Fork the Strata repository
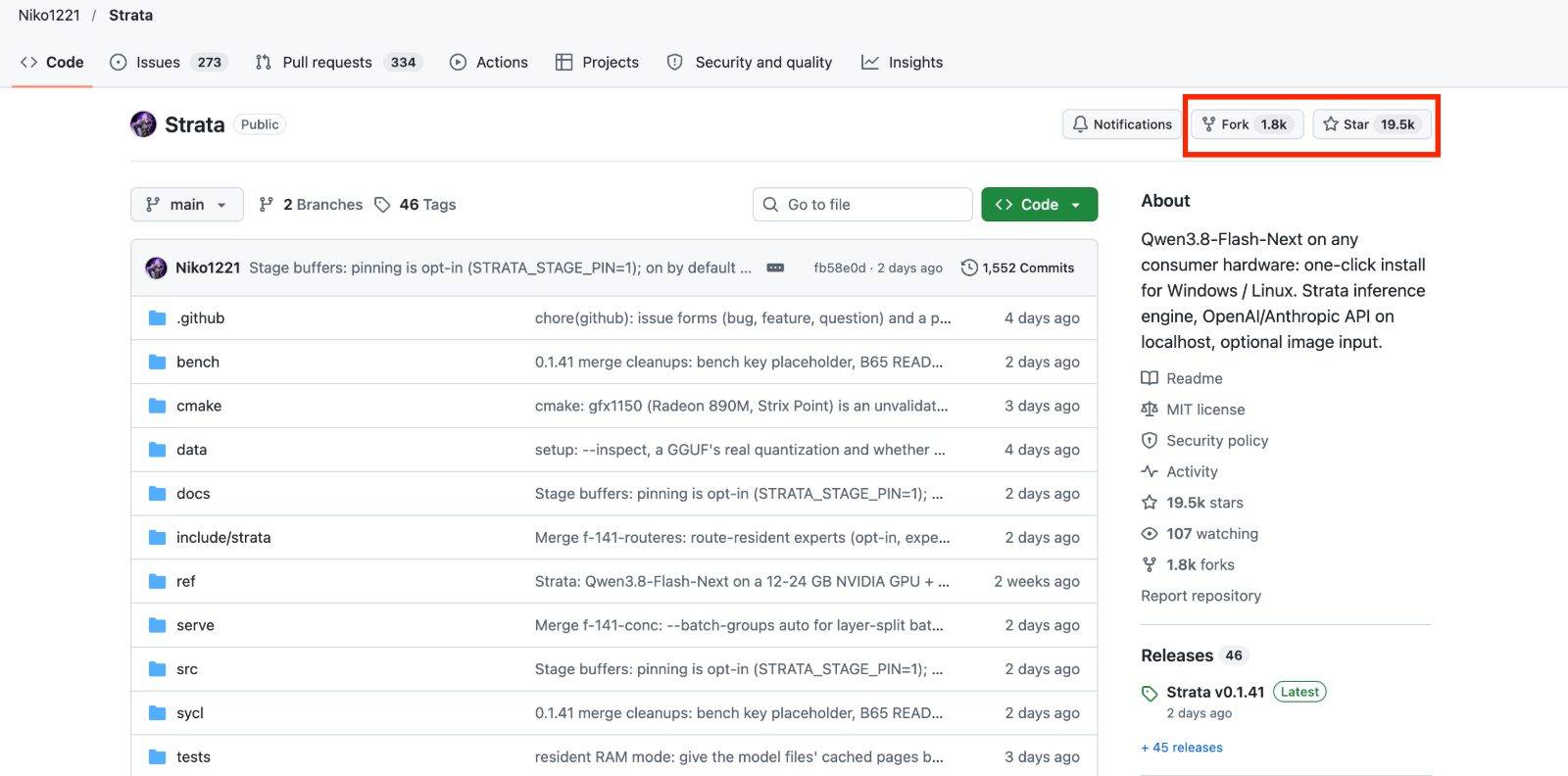Screen dimensions: 1568x776 coord(1247,124)
